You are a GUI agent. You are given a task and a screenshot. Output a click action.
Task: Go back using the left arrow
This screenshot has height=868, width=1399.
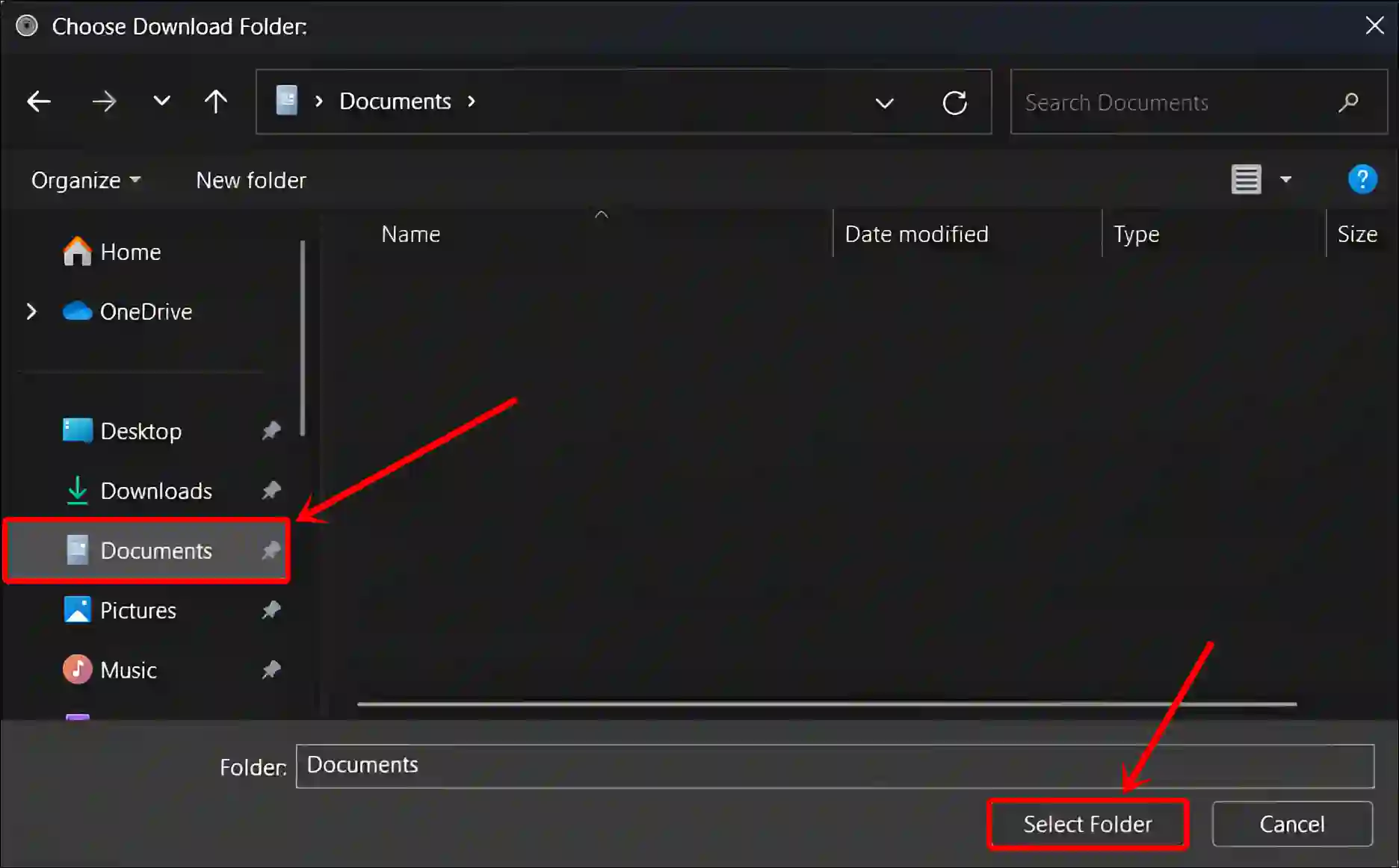pyautogui.click(x=38, y=102)
